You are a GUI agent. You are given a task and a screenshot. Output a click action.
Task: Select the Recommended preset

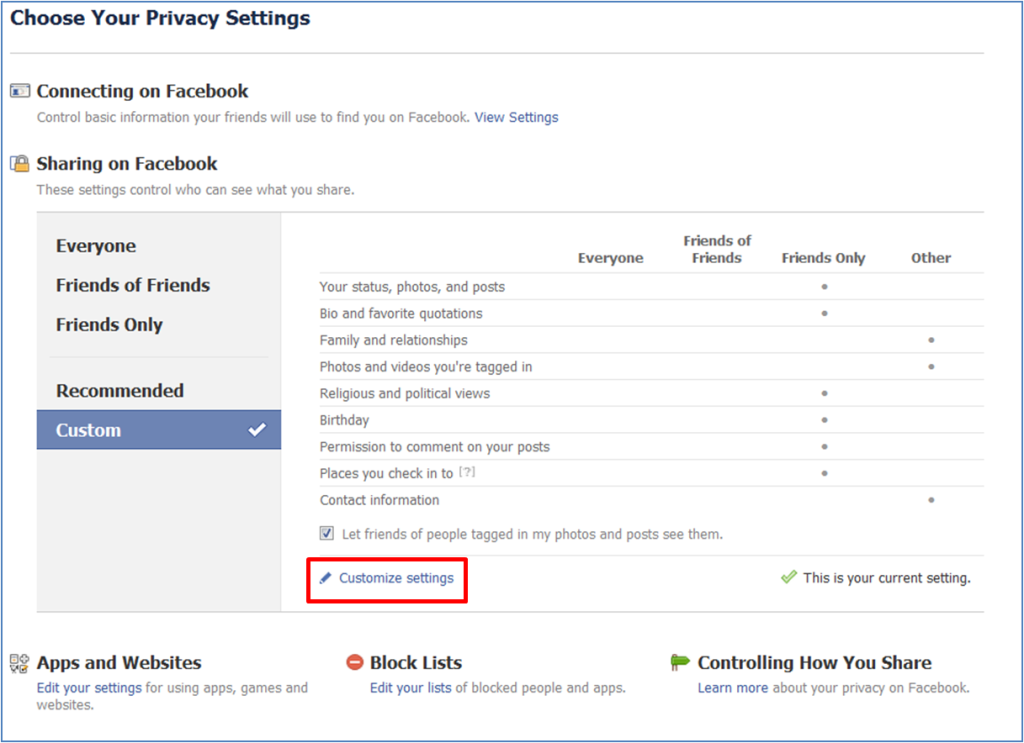tap(120, 390)
